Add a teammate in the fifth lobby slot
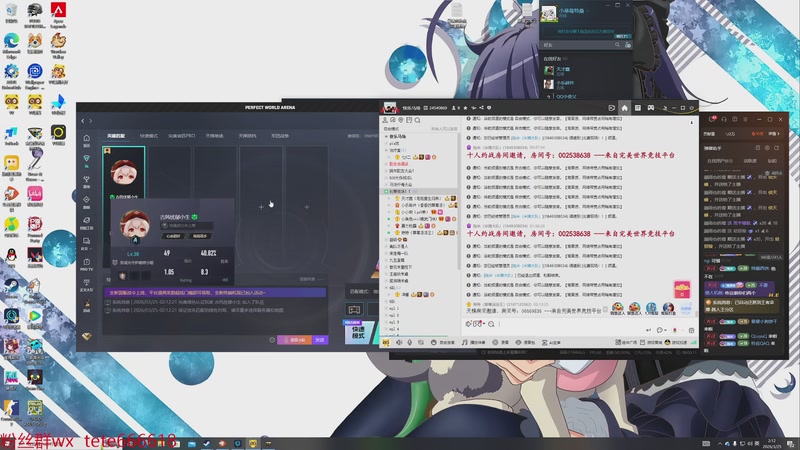Image resolution: width=800 pixels, height=450 pixels. click(x=307, y=207)
